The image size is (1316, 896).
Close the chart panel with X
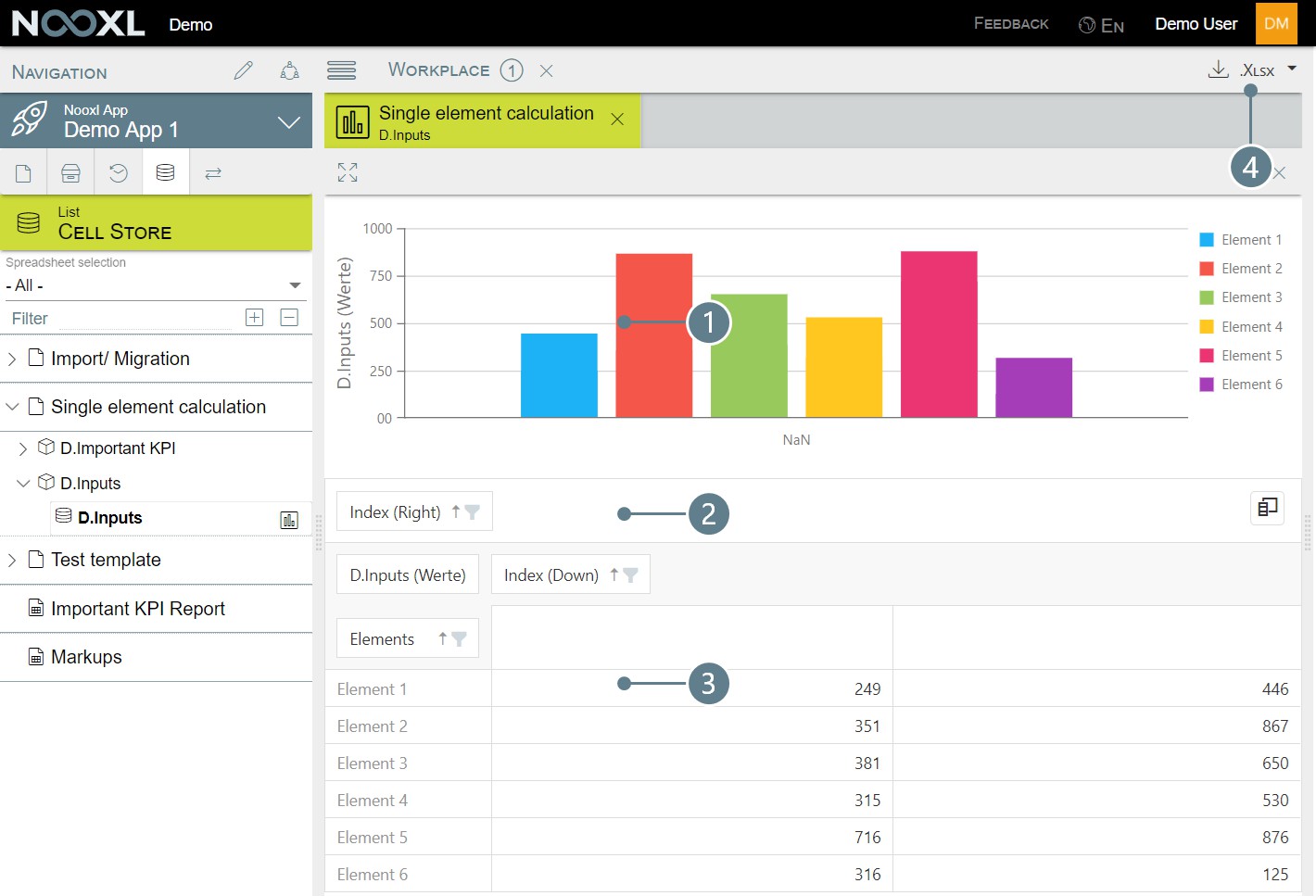(1279, 173)
